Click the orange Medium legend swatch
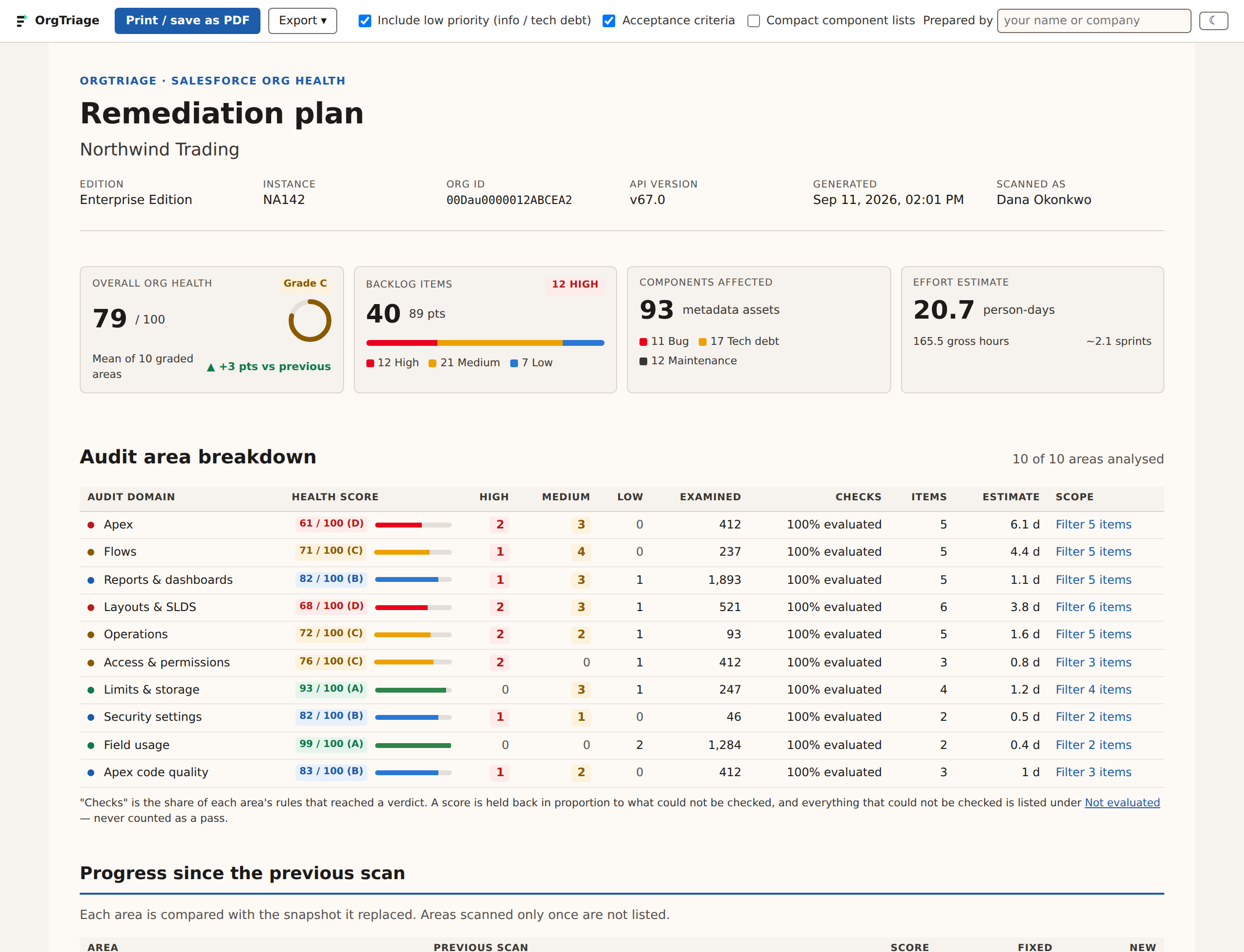The image size is (1244, 952). click(x=432, y=364)
